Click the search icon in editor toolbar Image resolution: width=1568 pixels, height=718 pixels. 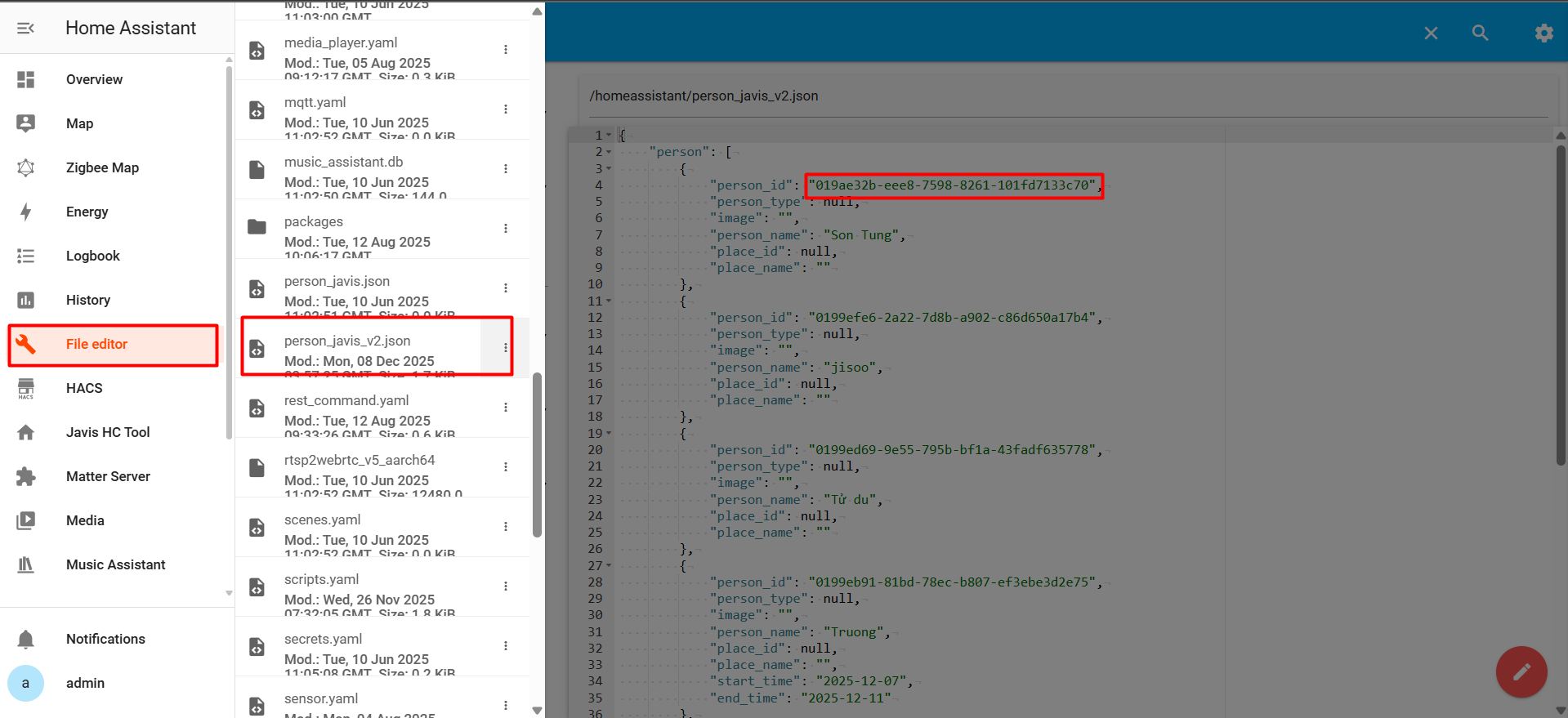pos(1480,33)
